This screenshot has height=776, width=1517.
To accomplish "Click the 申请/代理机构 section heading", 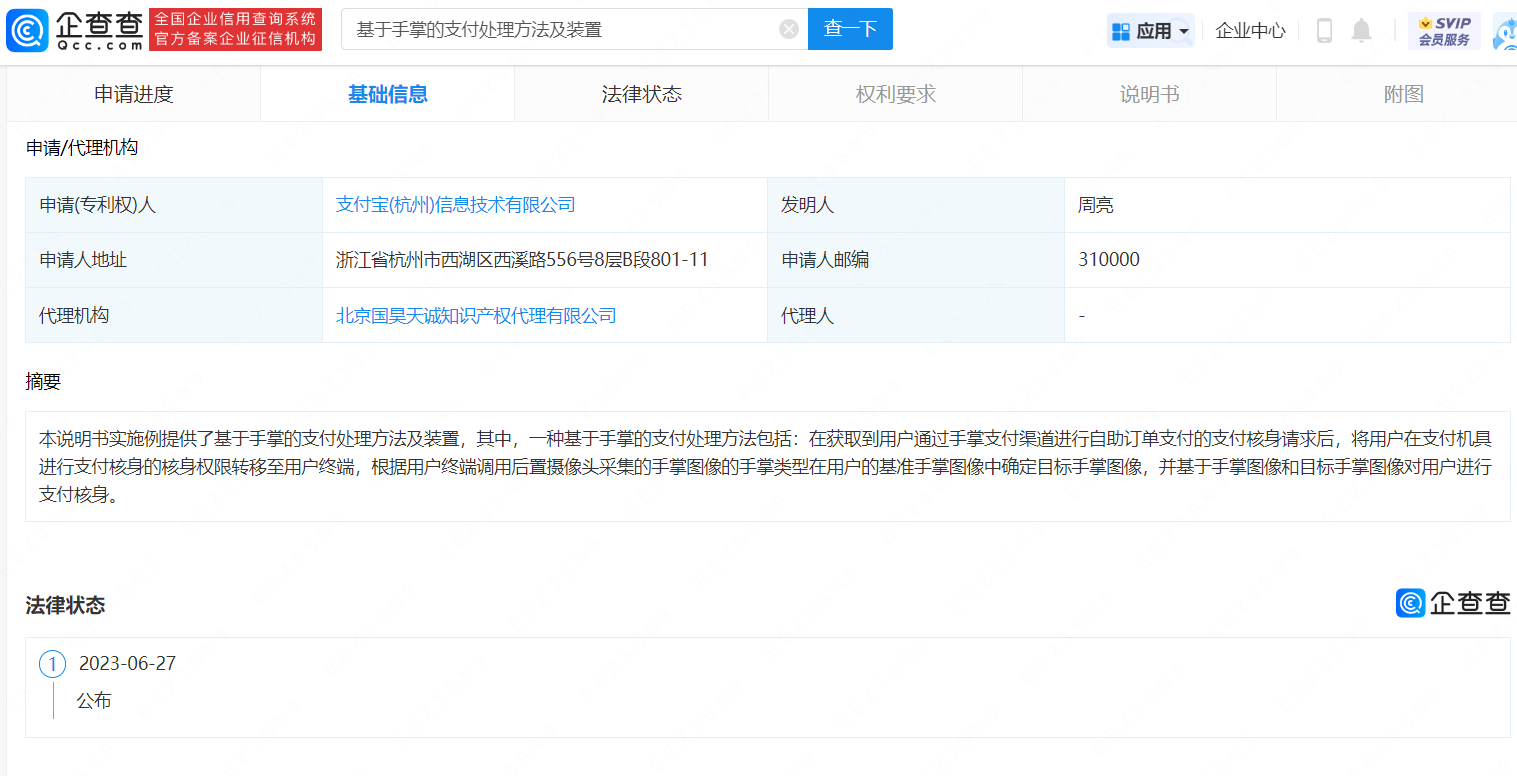I will point(82,148).
